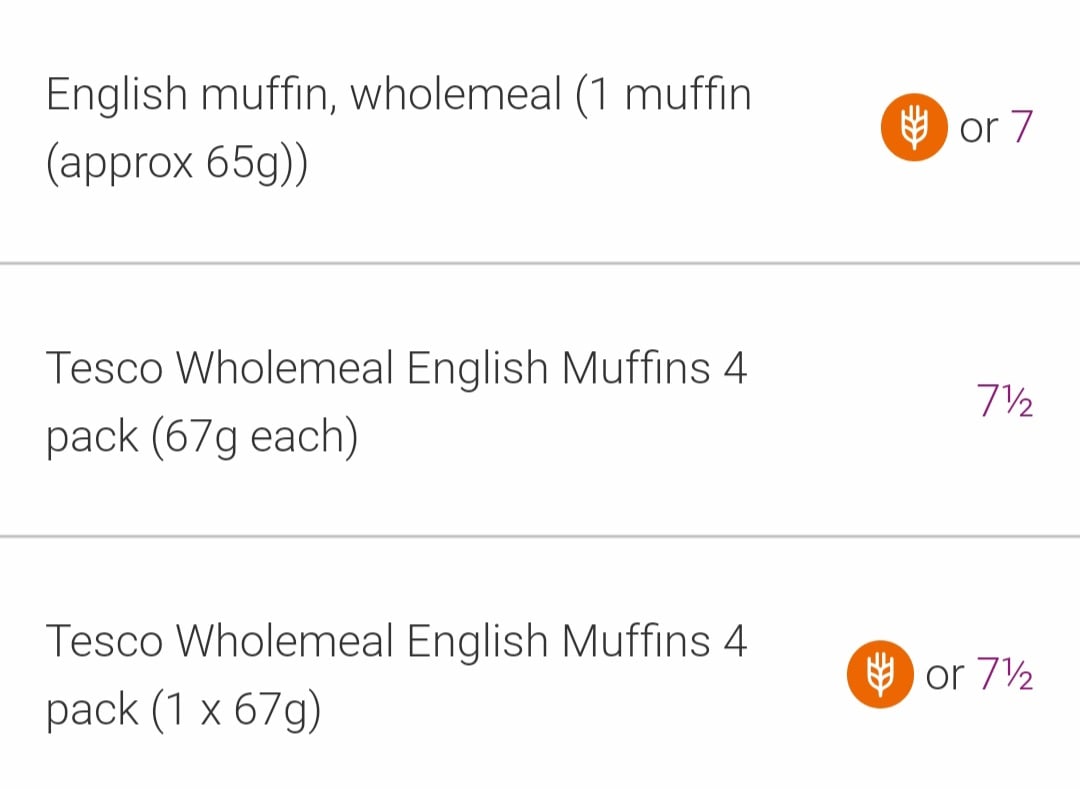Tap the "(67g each)" pack size text
This screenshot has width=1080, height=789.
pyautogui.click(x=254, y=438)
